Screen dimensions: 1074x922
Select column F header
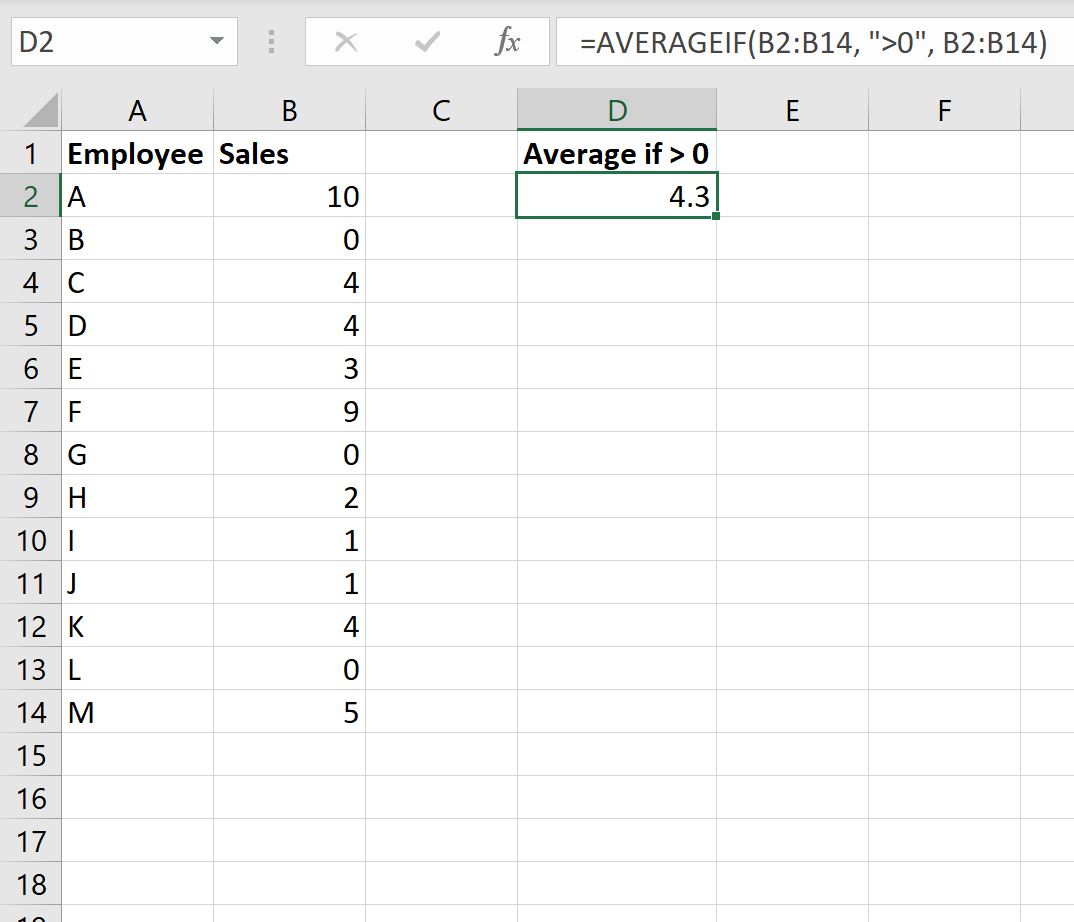(x=945, y=110)
